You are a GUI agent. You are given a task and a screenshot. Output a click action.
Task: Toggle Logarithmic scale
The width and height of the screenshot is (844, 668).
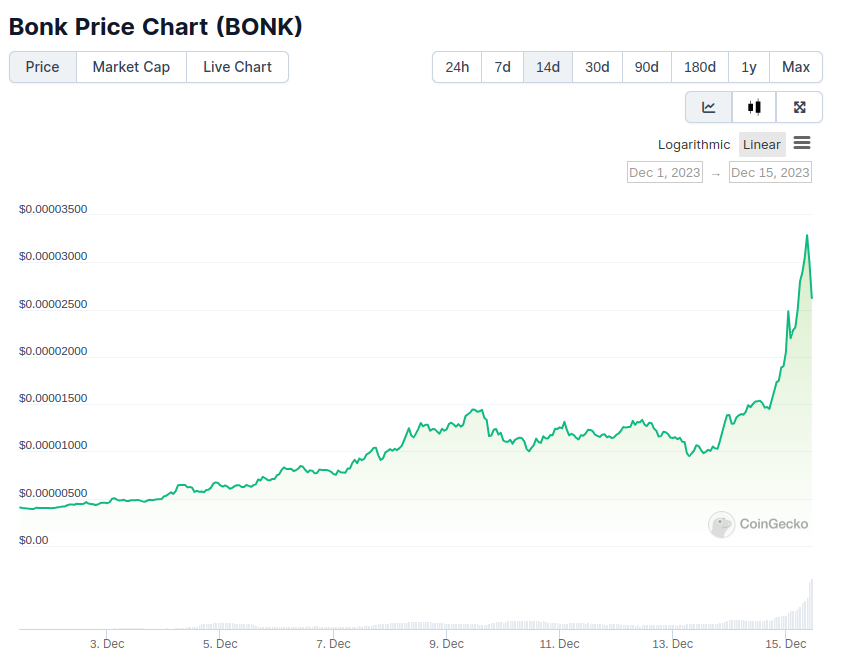[694, 145]
